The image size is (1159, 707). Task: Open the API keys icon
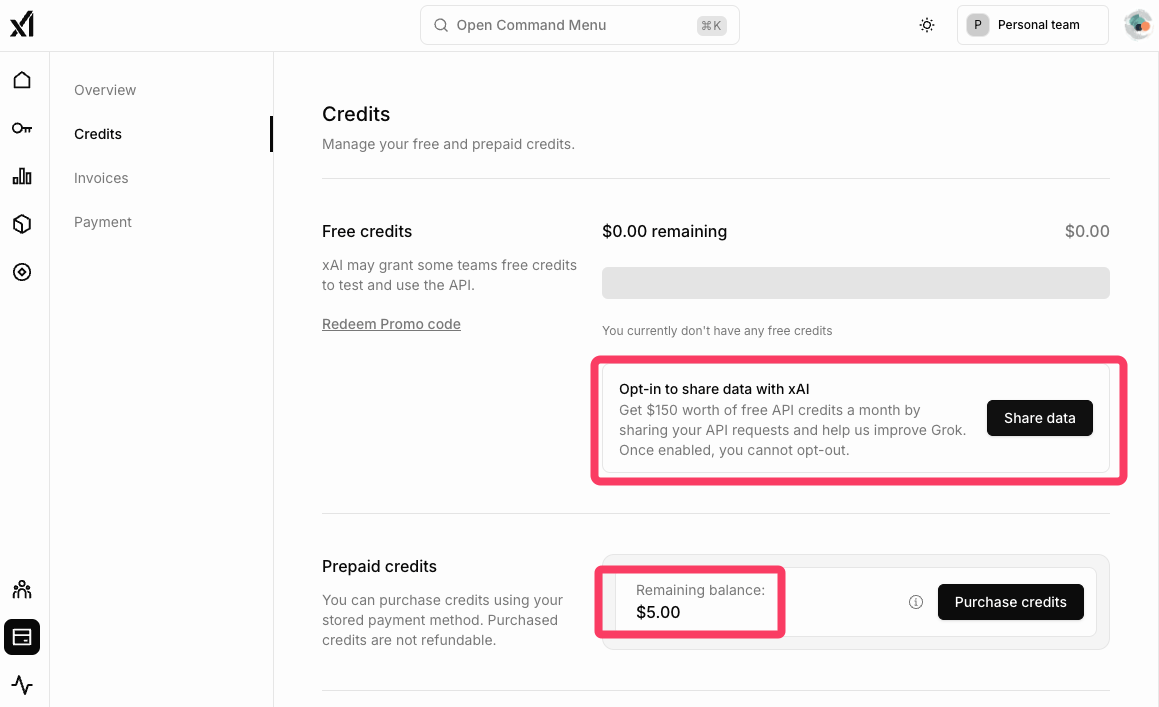click(x=22, y=128)
